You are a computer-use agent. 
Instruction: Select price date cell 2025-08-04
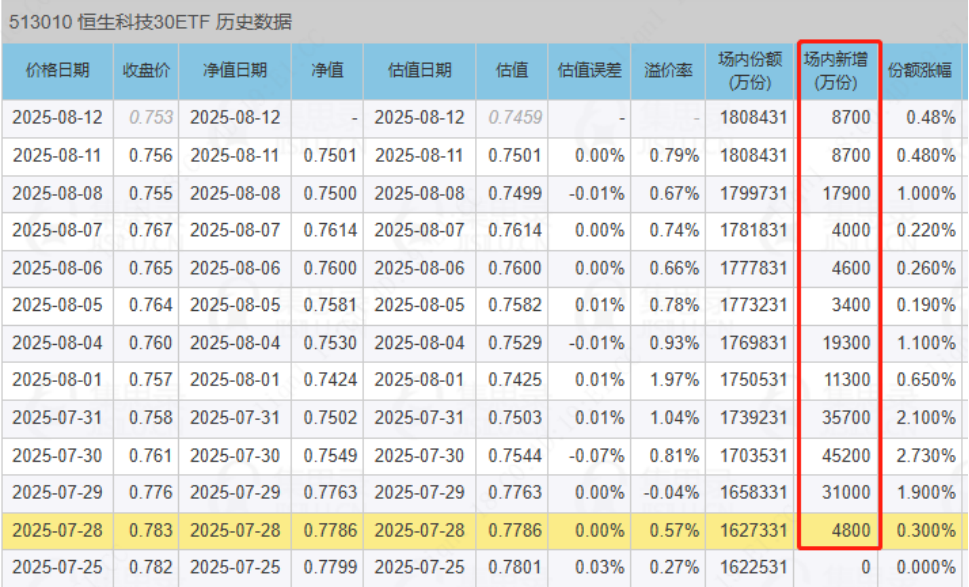tap(57, 343)
